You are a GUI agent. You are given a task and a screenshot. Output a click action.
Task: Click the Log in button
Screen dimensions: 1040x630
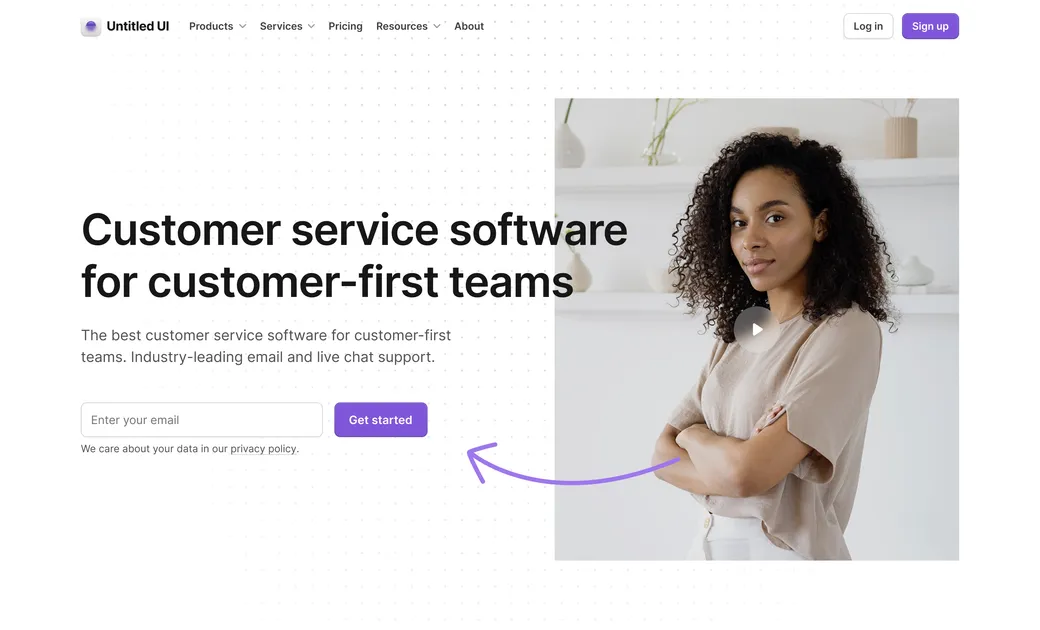(x=868, y=27)
